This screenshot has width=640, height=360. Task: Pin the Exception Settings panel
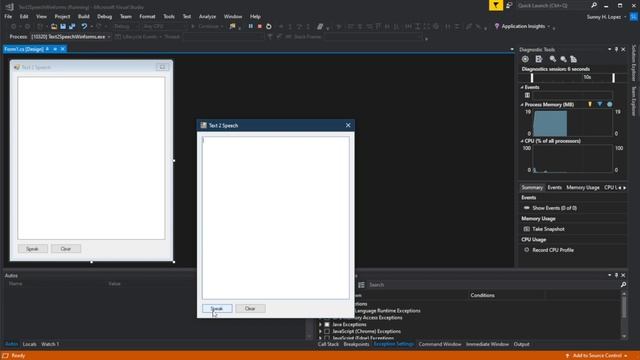pos(616,276)
